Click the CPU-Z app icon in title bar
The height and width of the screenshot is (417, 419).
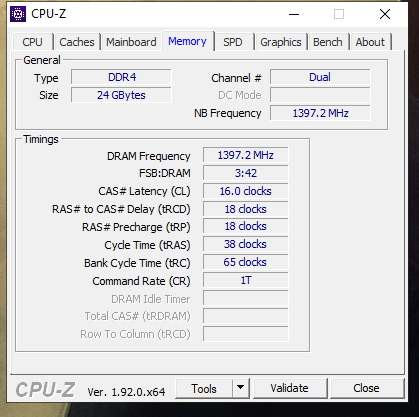tap(18, 14)
